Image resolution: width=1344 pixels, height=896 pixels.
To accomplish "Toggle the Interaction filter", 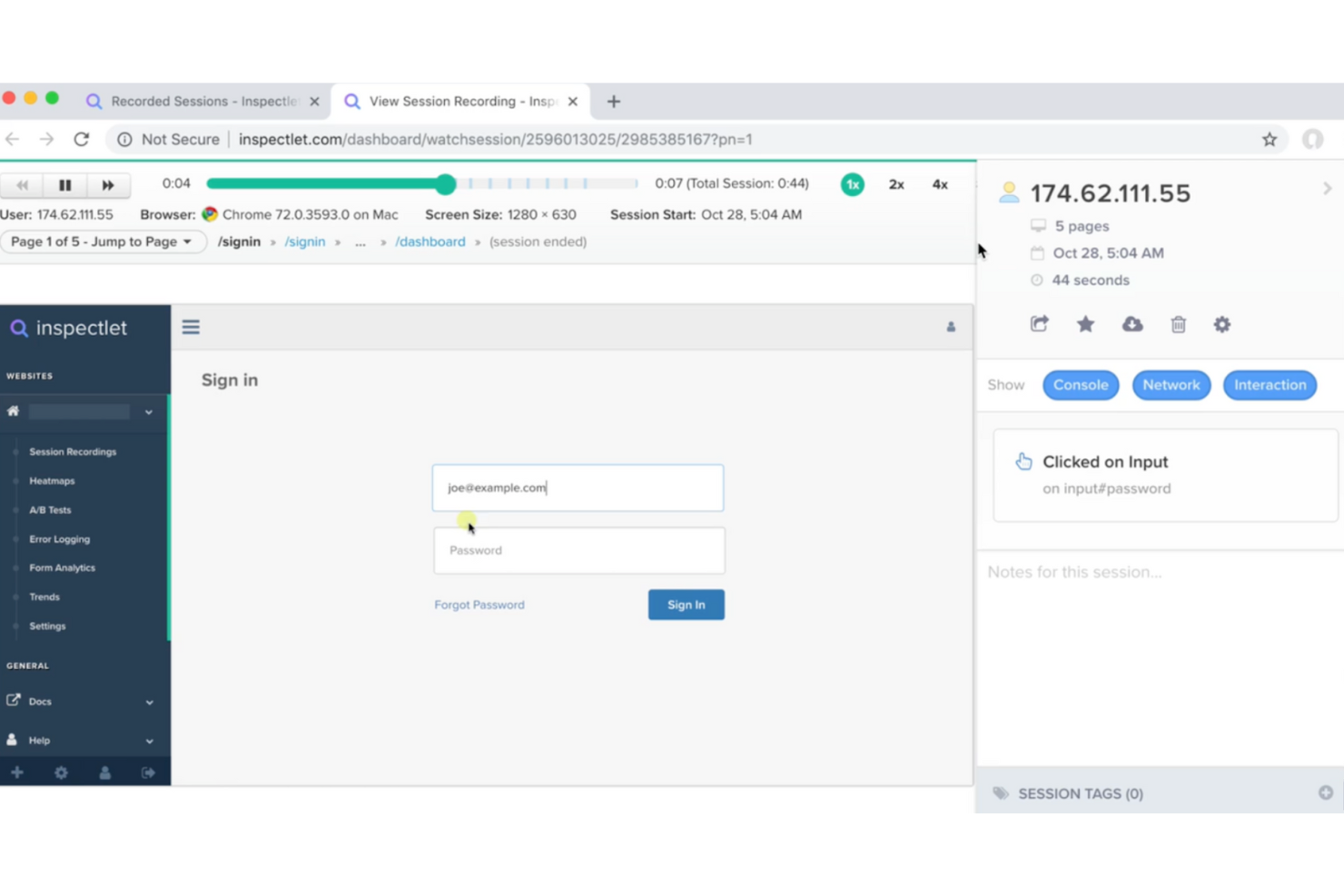I will click(x=1270, y=385).
